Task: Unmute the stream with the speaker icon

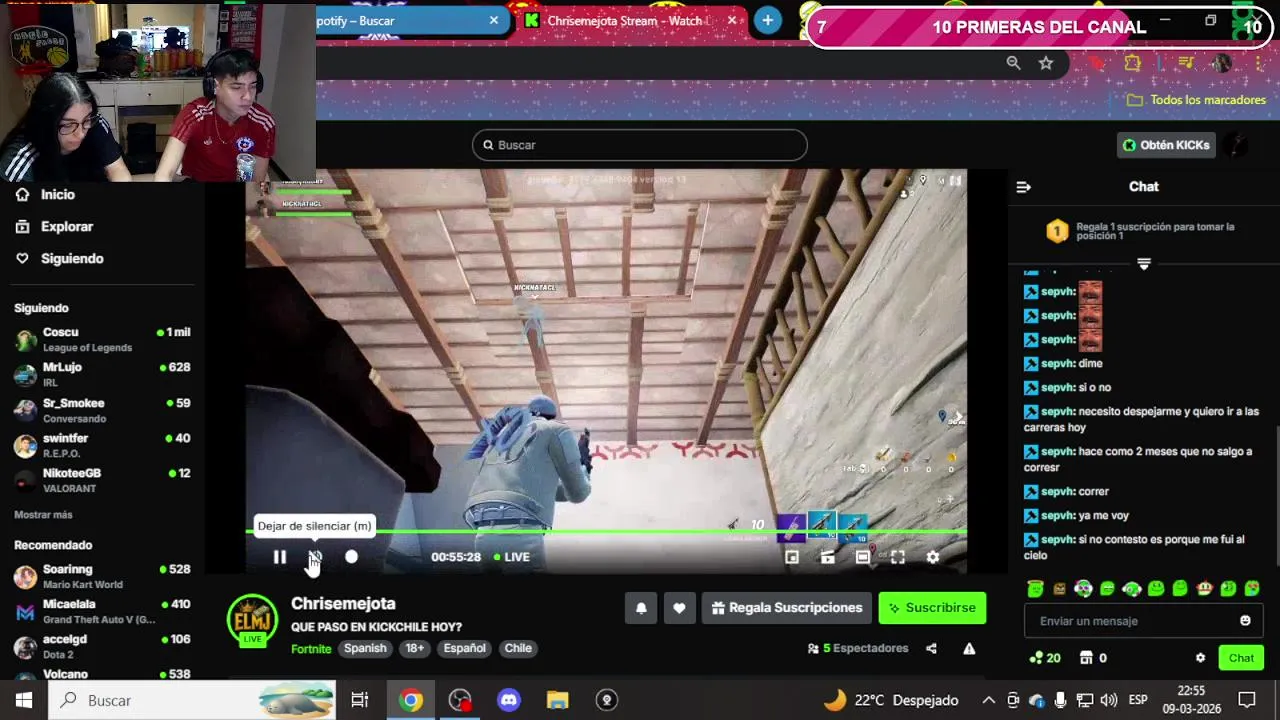Action: pyautogui.click(x=315, y=557)
